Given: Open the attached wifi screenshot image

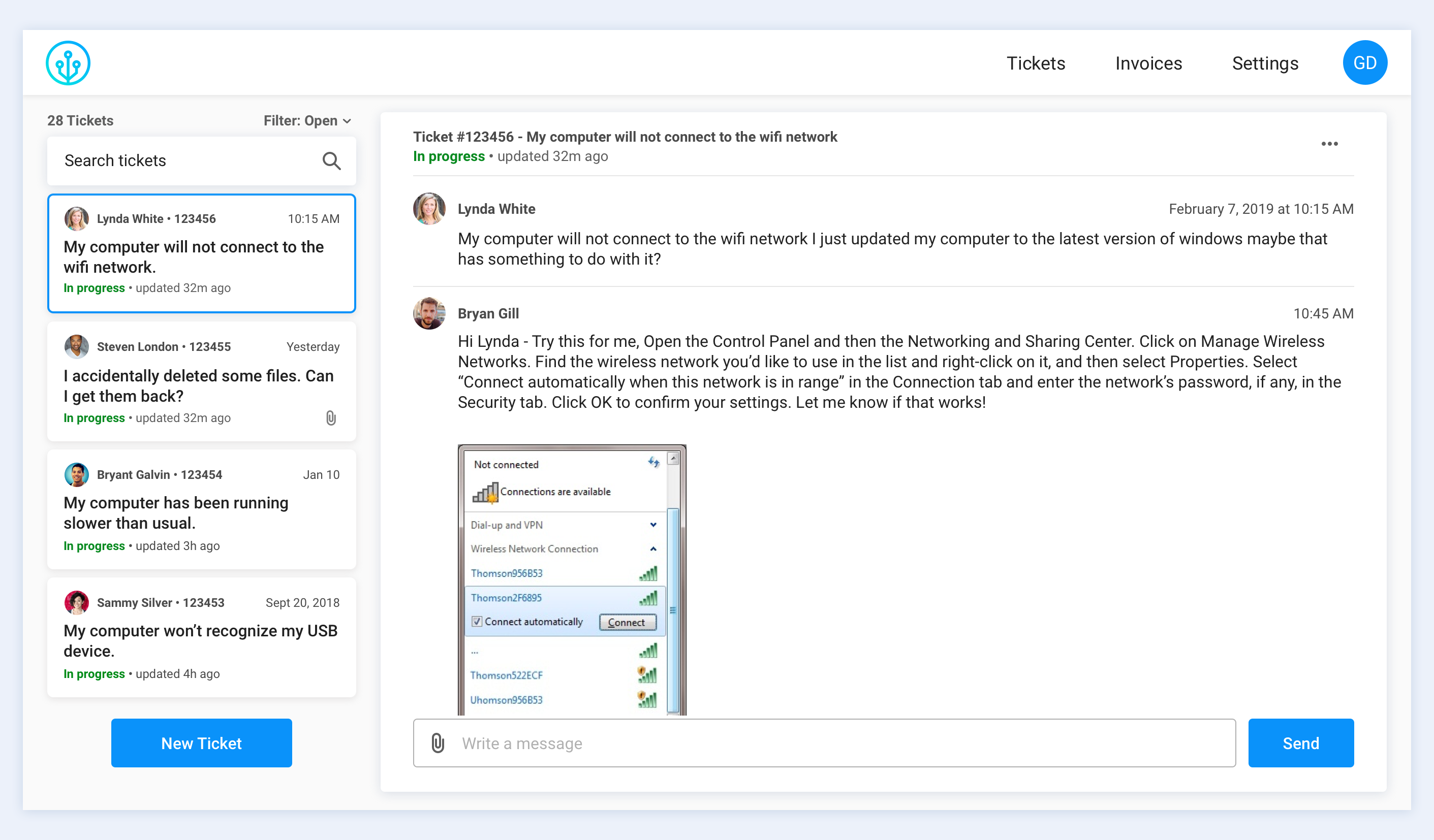Looking at the screenshot, I should click(x=572, y=579).
